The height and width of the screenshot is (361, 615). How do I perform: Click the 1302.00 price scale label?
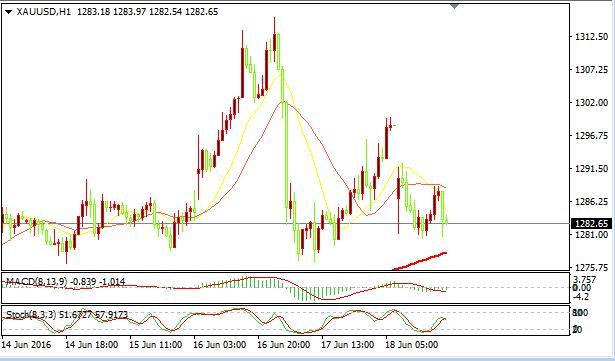coord(591,102)
